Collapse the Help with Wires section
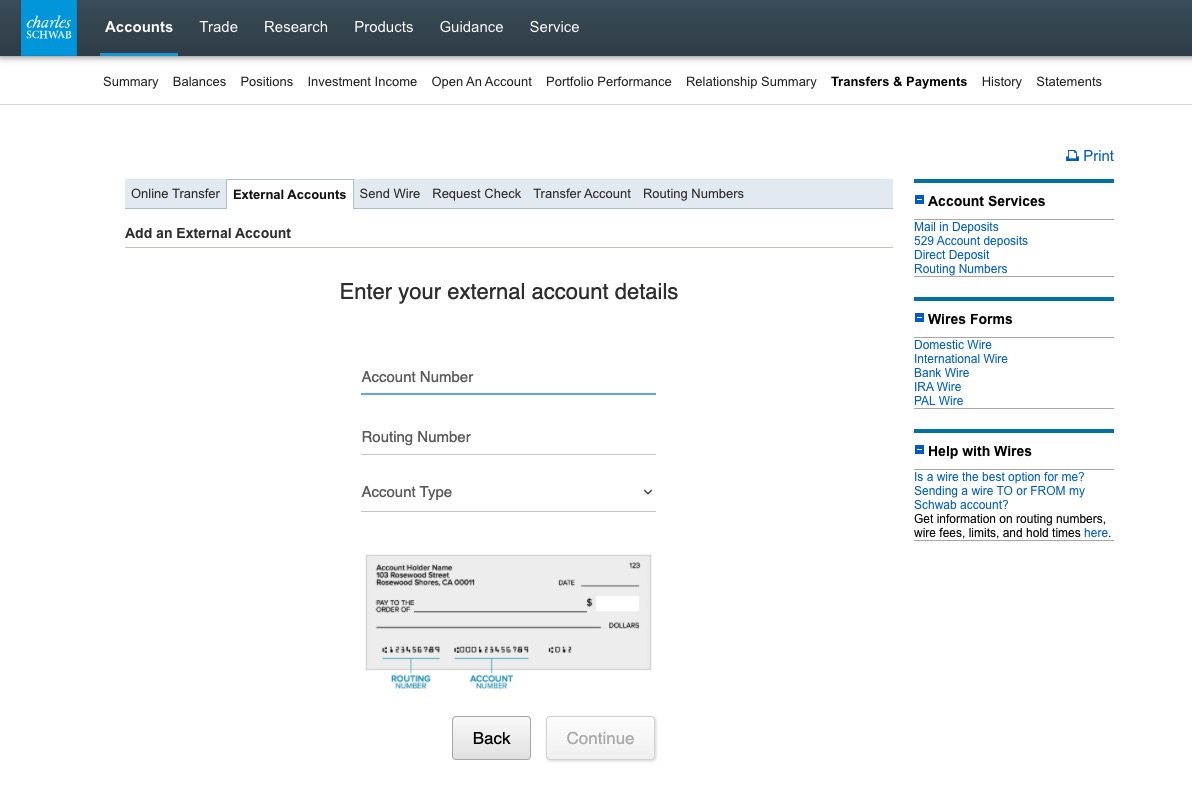1192x795 pixels. 920,450
